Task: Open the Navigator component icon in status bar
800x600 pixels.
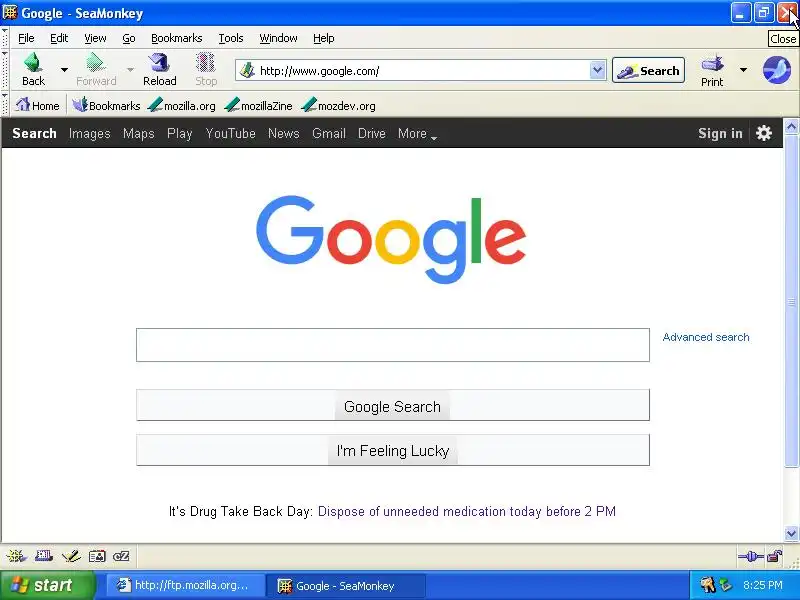Action: [16, 556]
